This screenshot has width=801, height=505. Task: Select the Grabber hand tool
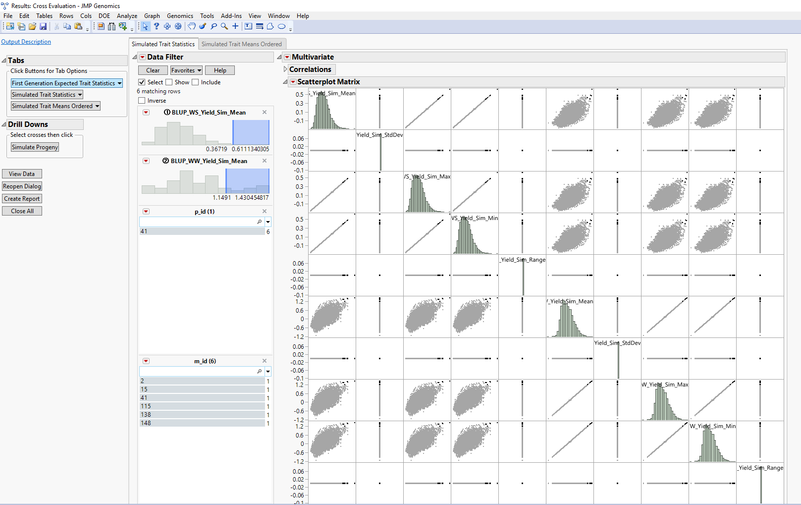click(x=192, y=26)
